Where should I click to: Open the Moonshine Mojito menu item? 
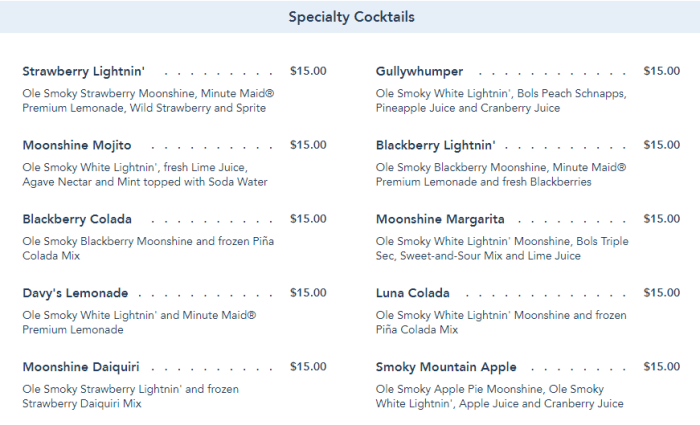[77, 146]
